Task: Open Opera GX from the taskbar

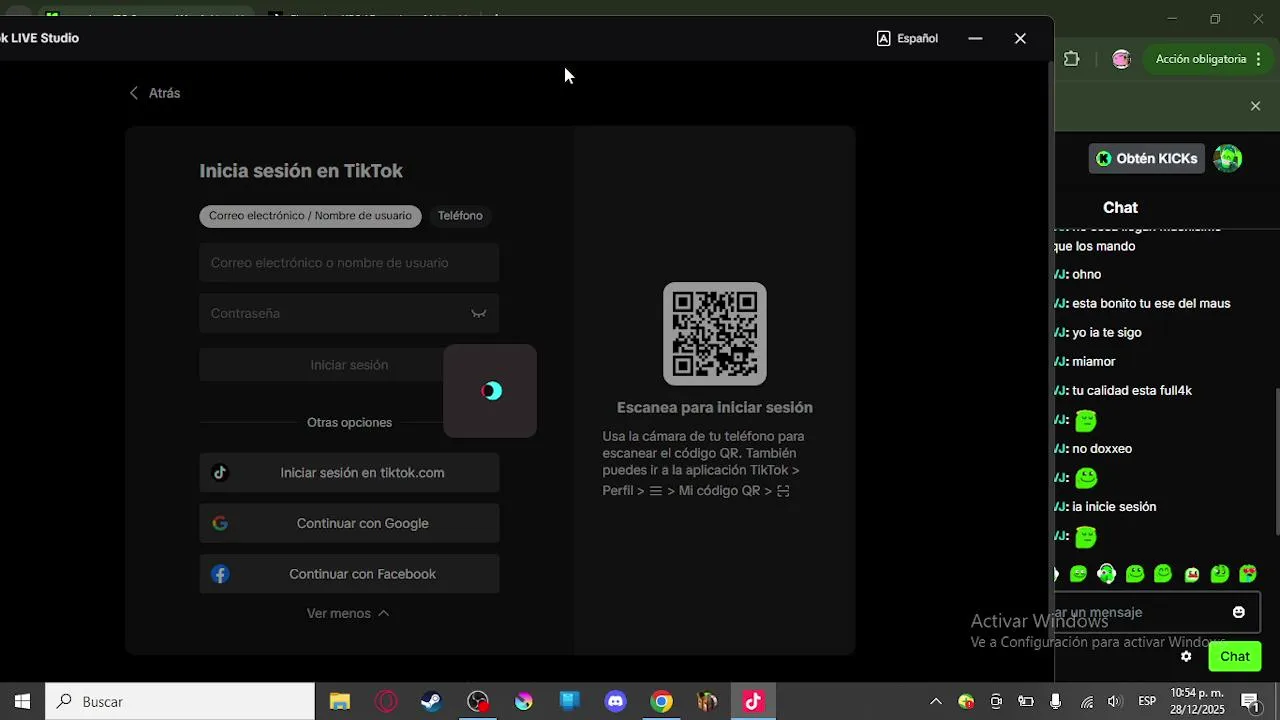Action: tap(386, 702)
